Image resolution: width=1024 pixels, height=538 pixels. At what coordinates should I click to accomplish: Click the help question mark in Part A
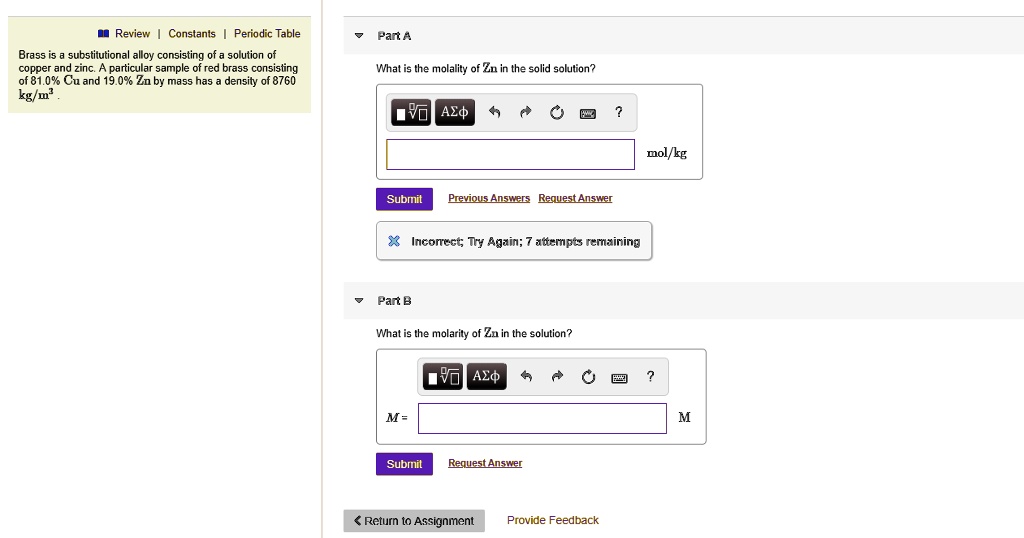pyautogui.click(x=619, y=112)
